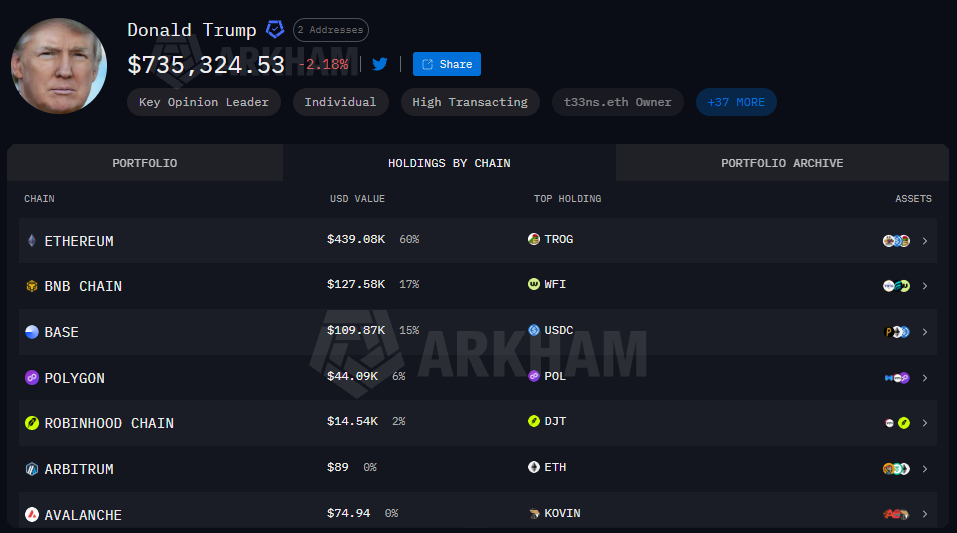Click the USD VALUE column header
Screen dimensions: 957x533
coord(357,198)
